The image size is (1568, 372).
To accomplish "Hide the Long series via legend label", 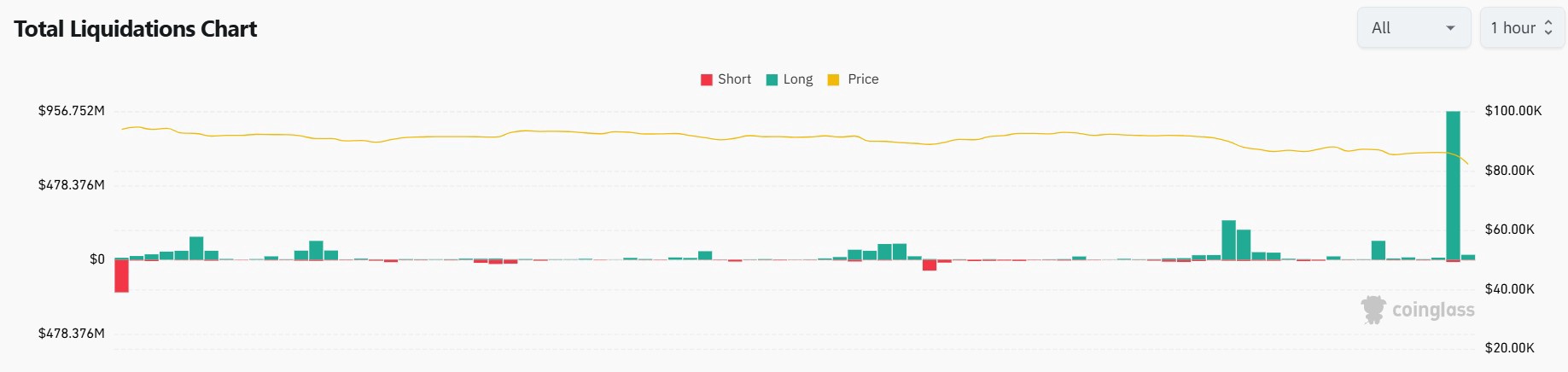I will pyautogui.click(x=798, y=79).
